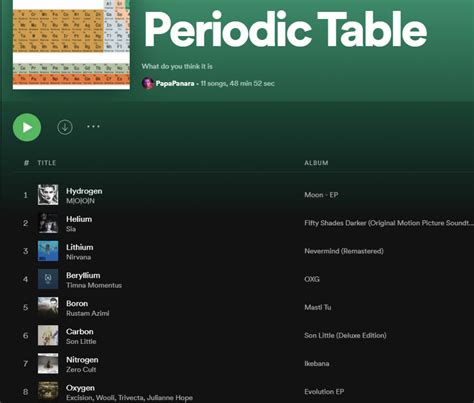Open the three-dot more options menu
This screenshot has height=403, width=474.
[x=93, y=126]
